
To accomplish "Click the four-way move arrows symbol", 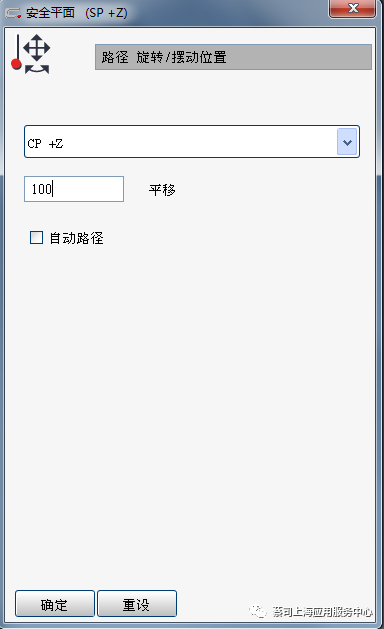I will (x=37, y=47).
